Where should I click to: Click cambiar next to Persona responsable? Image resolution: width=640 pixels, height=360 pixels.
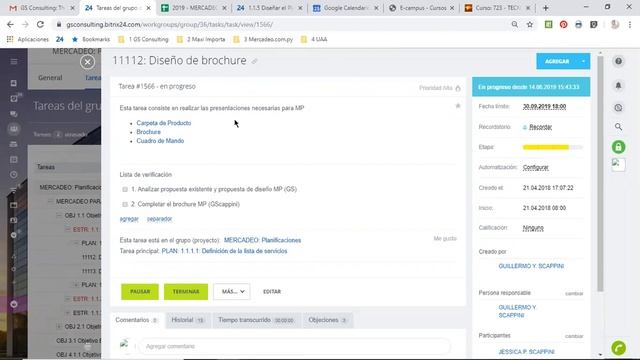[574, 293]
